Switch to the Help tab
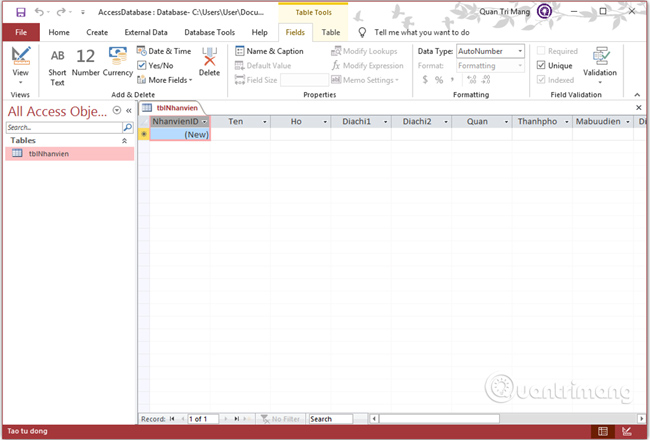Screen dimensions: 650x440 pyautogui.click(x=260, y=32)
